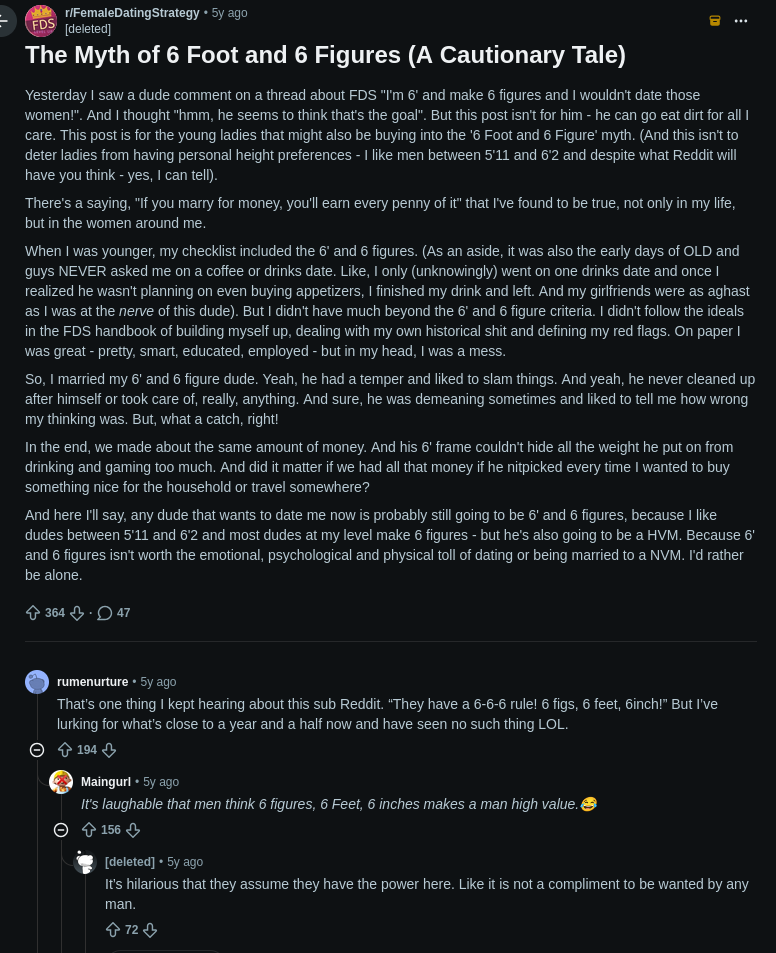Downvote the deleted user's reply with 72 votes
The width and height of the screenshot is (776, 953).
point(150,930)
